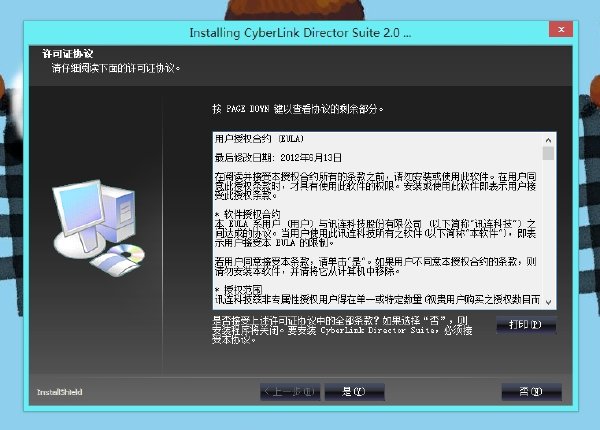Go back with the 上一步(B) button
Screen dimensions: 600x430
click(290, 392)
